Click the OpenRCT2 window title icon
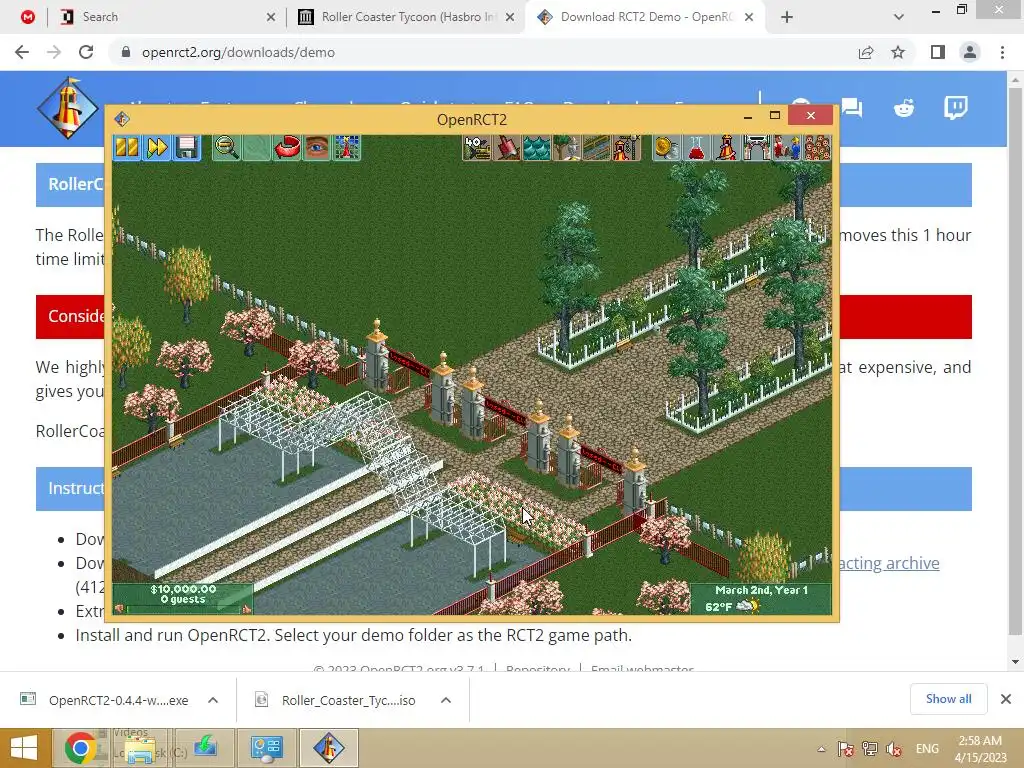Screen dimensions: 1024x768 click(122, 120)
